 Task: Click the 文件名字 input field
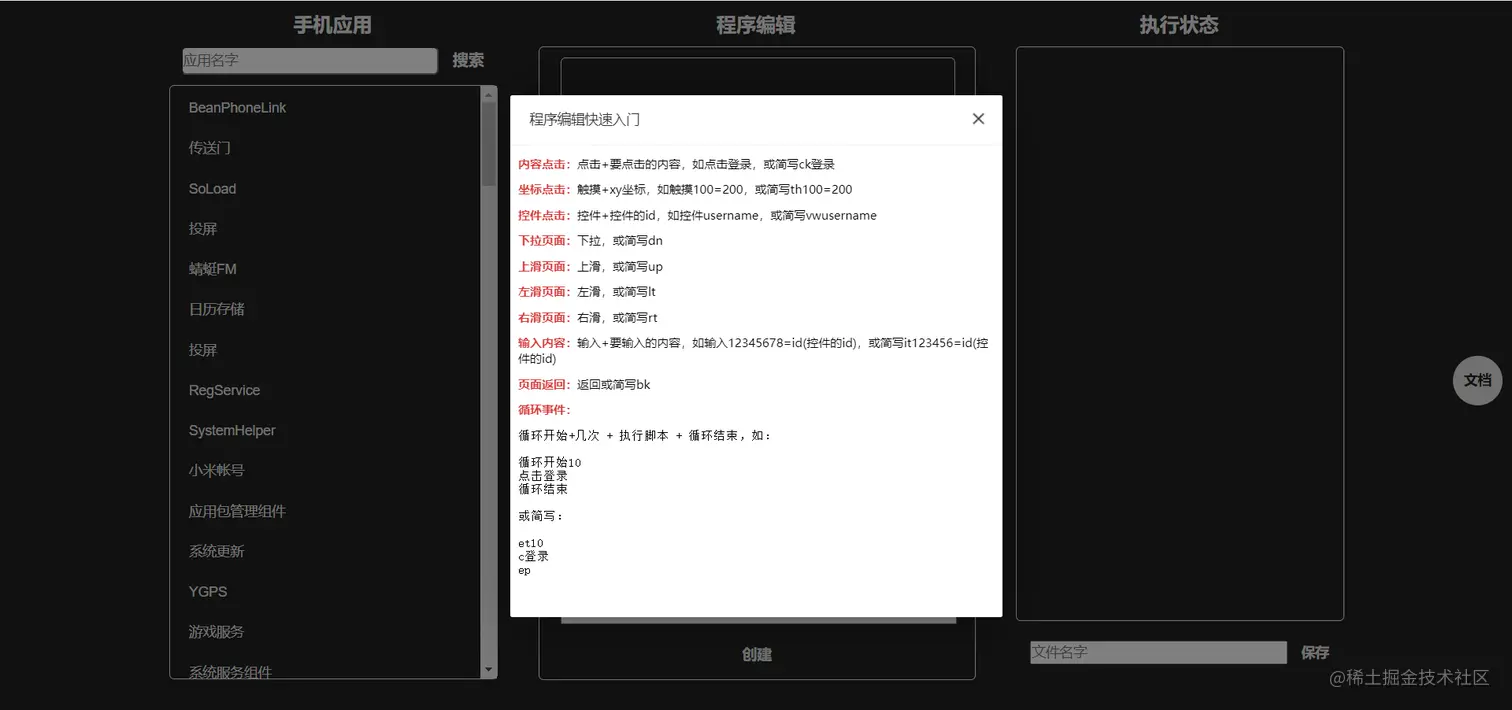[x=1158, y=652]
